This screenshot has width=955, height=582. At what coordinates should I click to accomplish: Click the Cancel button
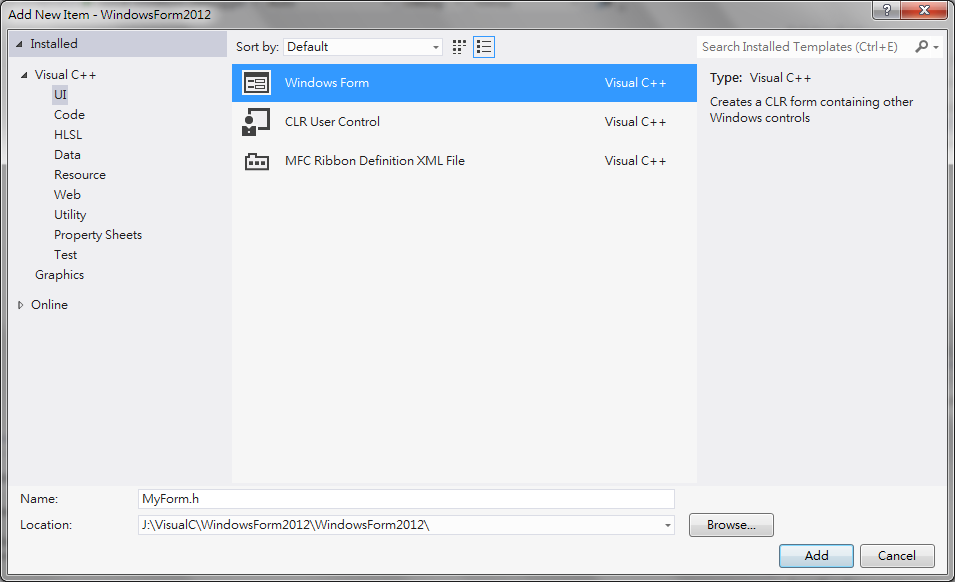pyautogui.click(x=897, y=556)
